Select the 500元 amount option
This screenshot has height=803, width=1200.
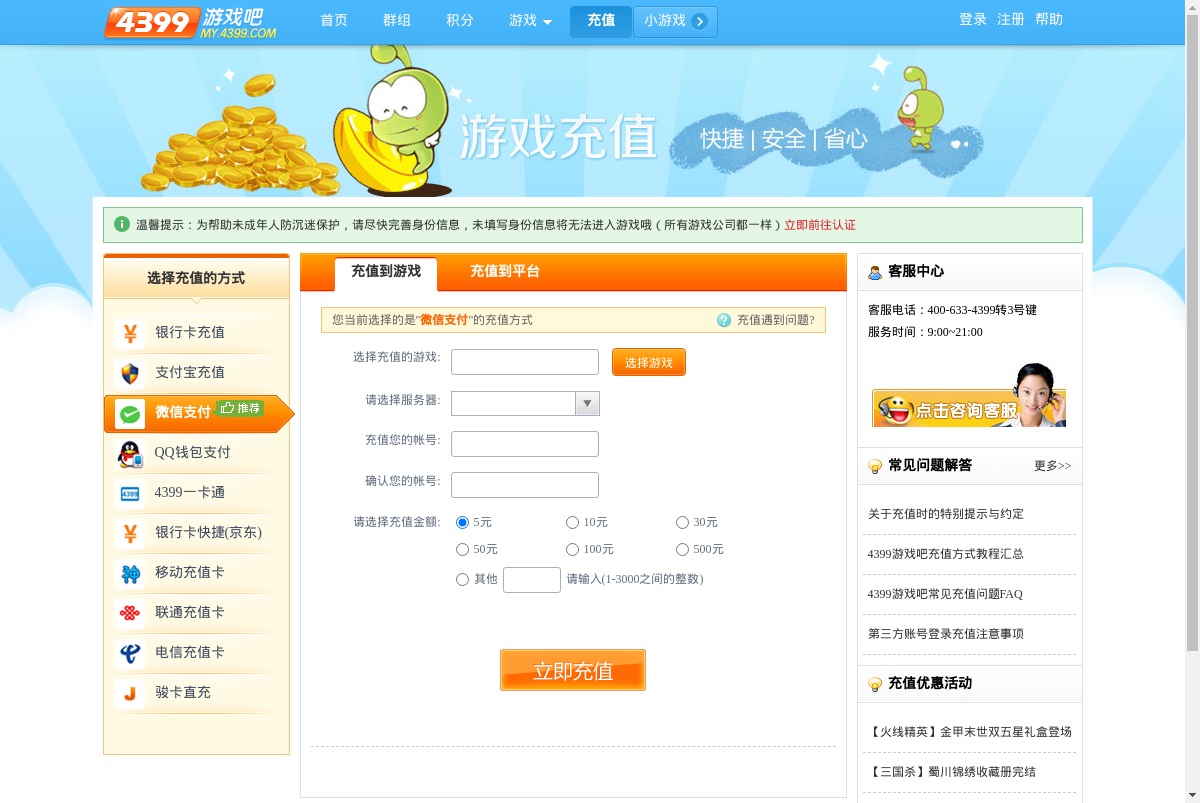click(x=682, y=549)
